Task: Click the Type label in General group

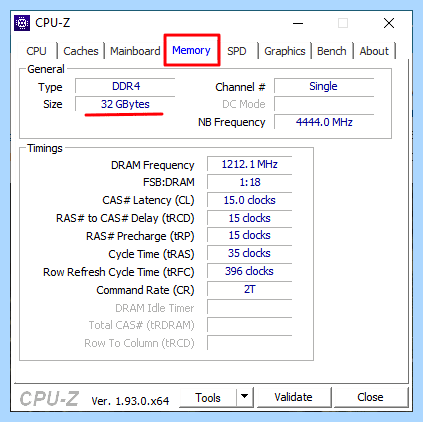Action: [x=50, y=87]
